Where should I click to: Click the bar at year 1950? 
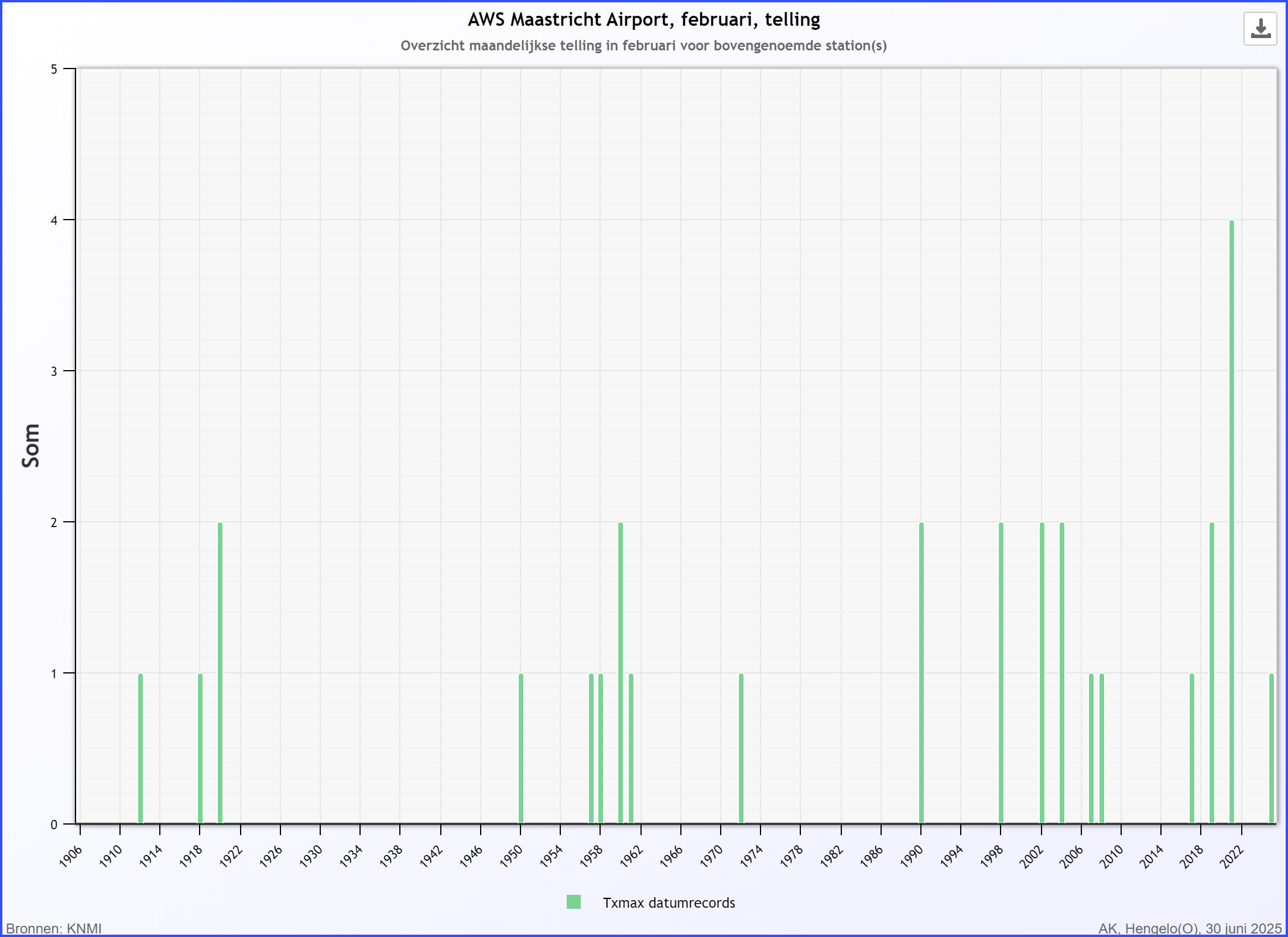coord(521,748)
